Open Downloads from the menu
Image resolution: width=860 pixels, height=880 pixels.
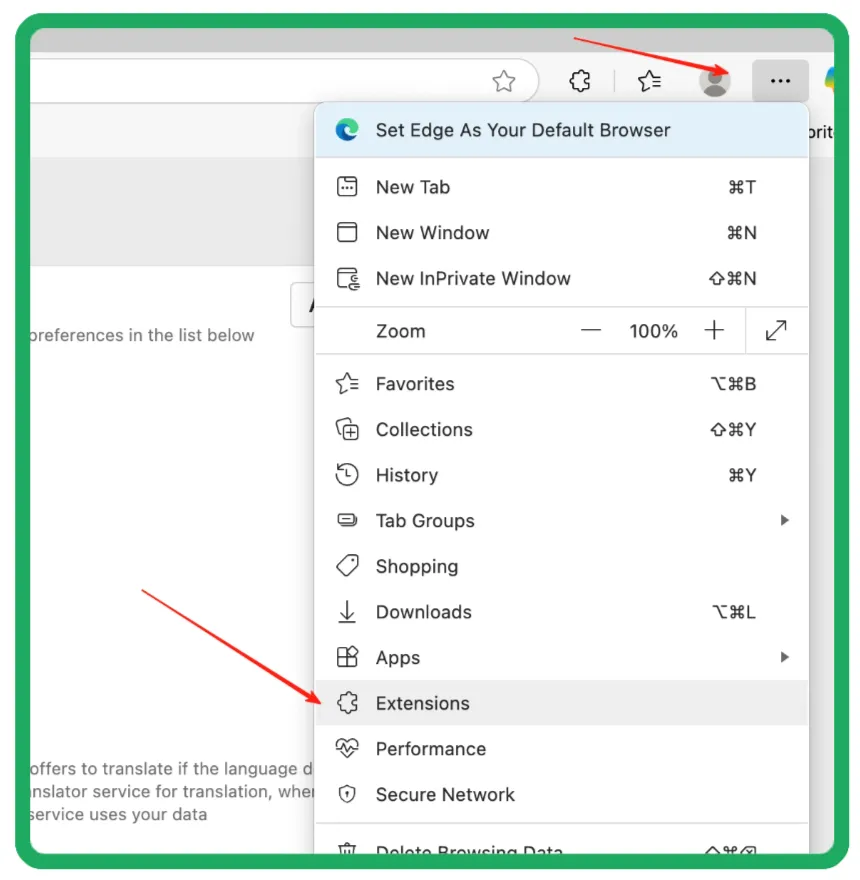(x=423, y=612)
